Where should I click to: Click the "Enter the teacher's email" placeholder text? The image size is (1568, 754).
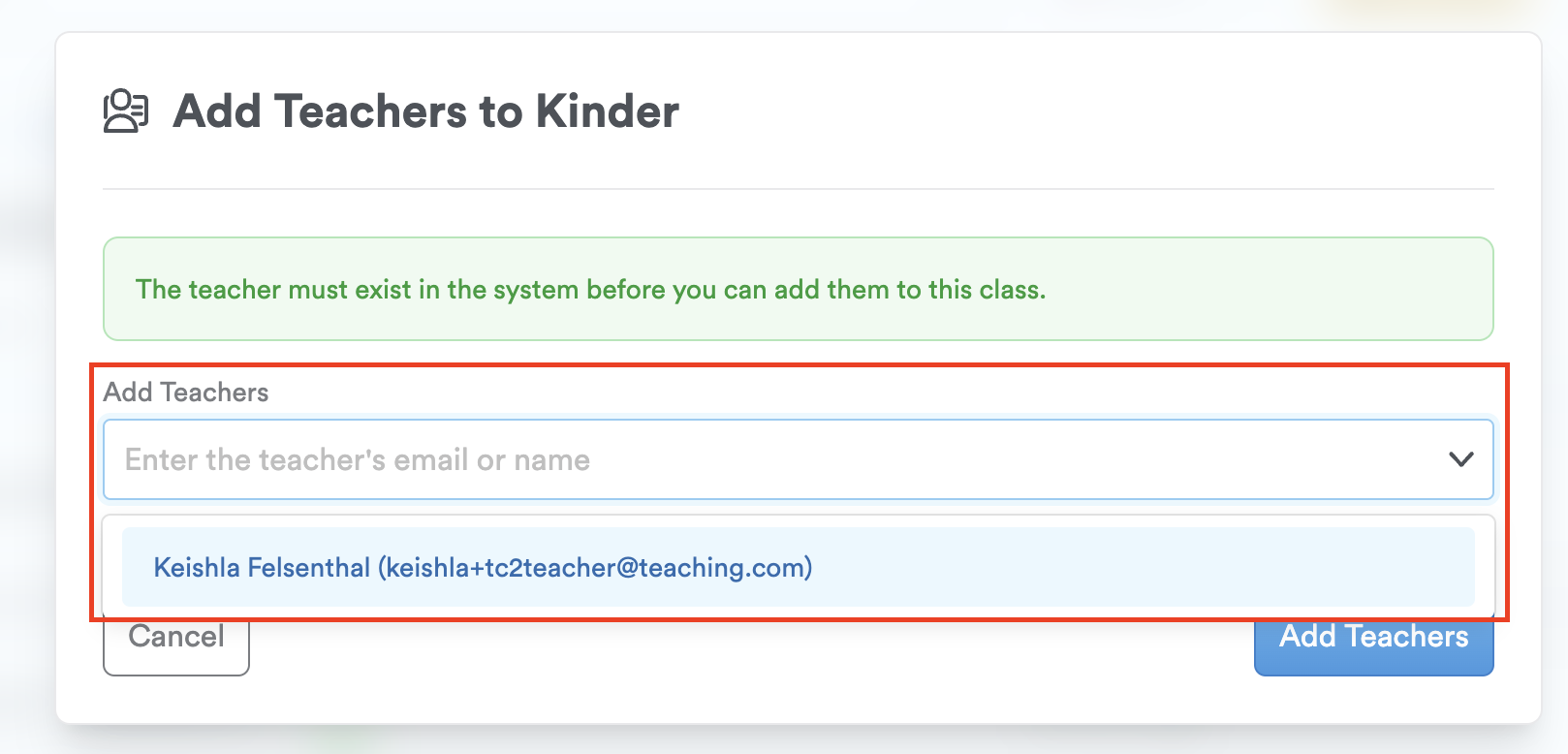[x=357, y=459]
